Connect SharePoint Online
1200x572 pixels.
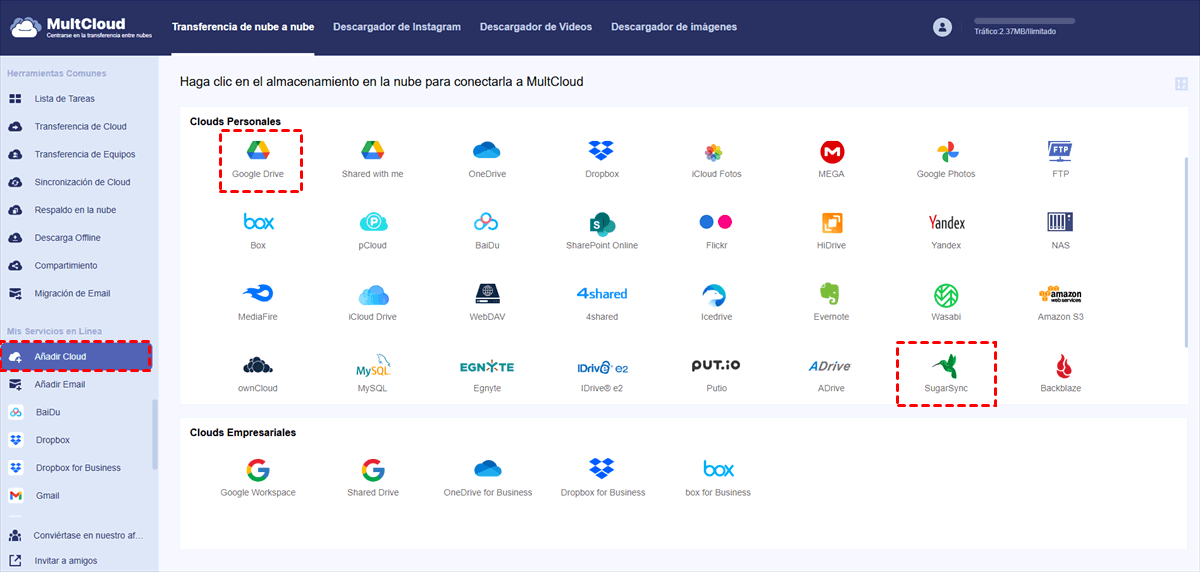601,231
